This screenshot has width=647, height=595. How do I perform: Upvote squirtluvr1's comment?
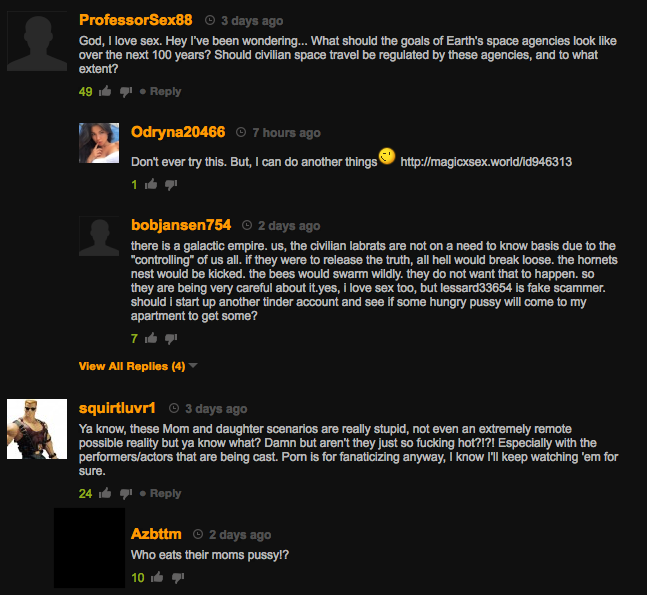click(105, 493)
